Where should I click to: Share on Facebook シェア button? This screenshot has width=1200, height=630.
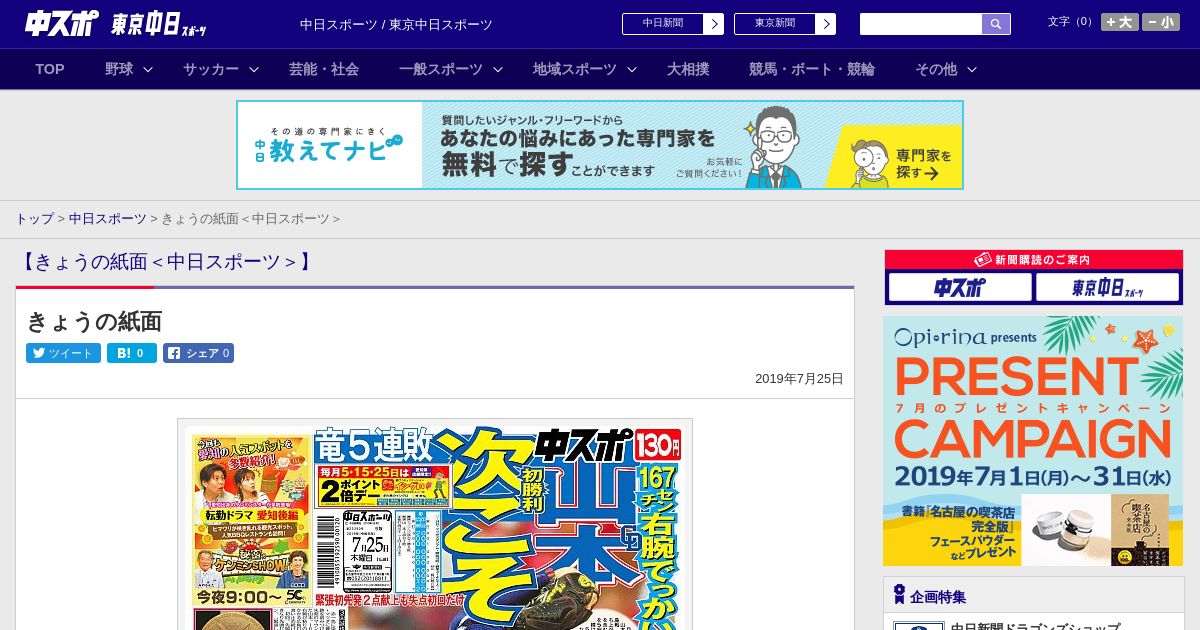click(198, 353)
